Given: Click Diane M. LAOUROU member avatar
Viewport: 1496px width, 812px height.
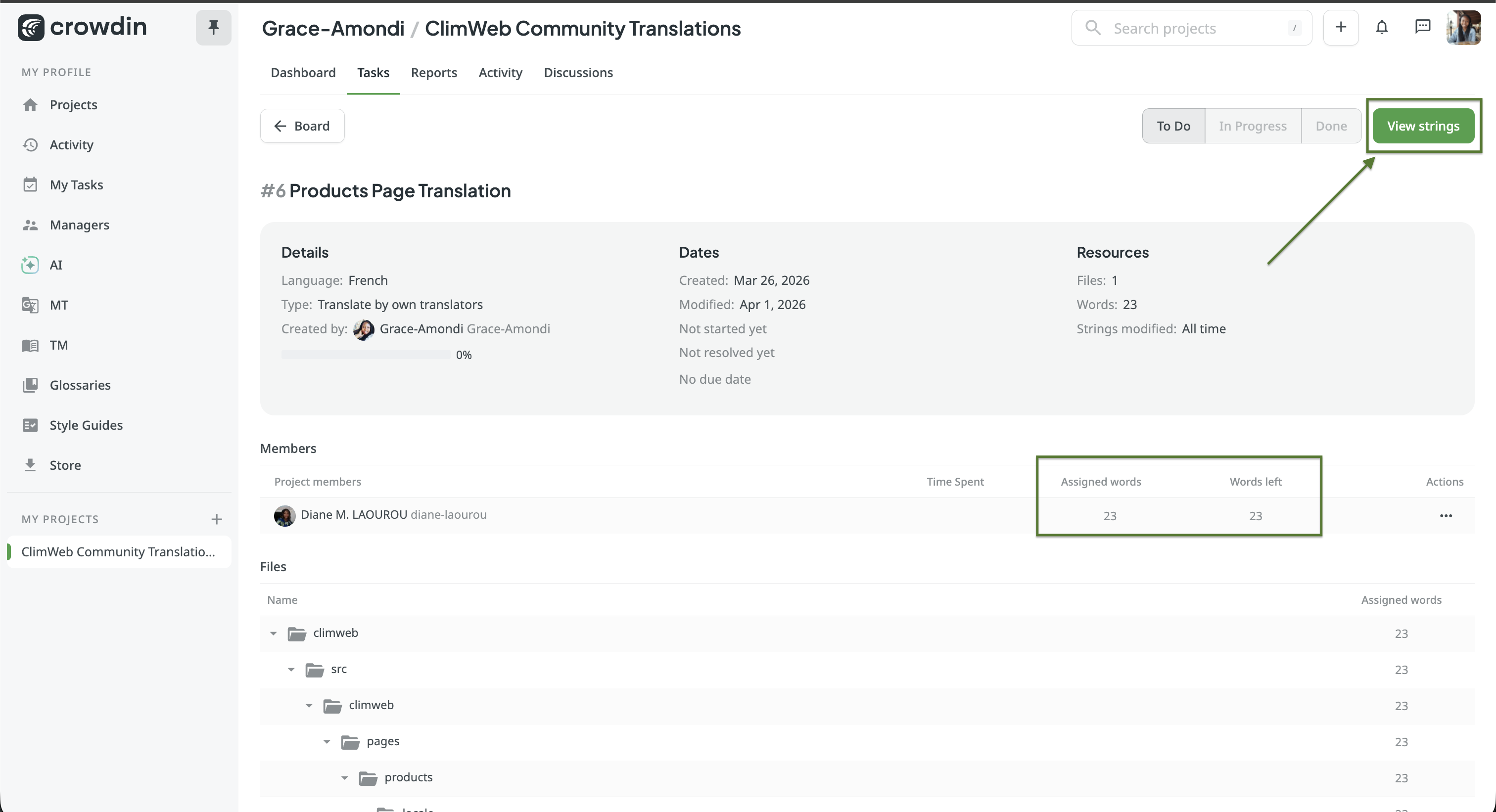Looking at the screenshot, I should click(284, 515).
